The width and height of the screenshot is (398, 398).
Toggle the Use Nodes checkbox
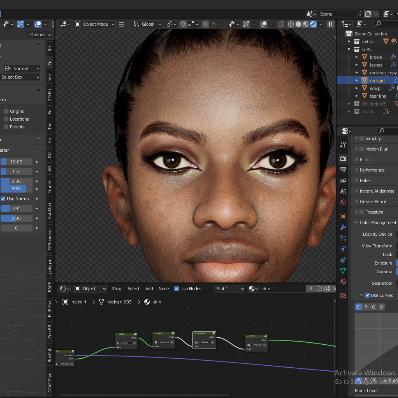click(x=177, y=289)
